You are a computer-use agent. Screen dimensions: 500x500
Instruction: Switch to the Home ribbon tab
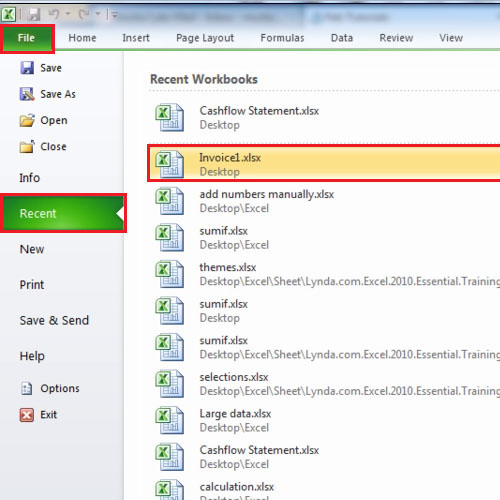[82, 38]
